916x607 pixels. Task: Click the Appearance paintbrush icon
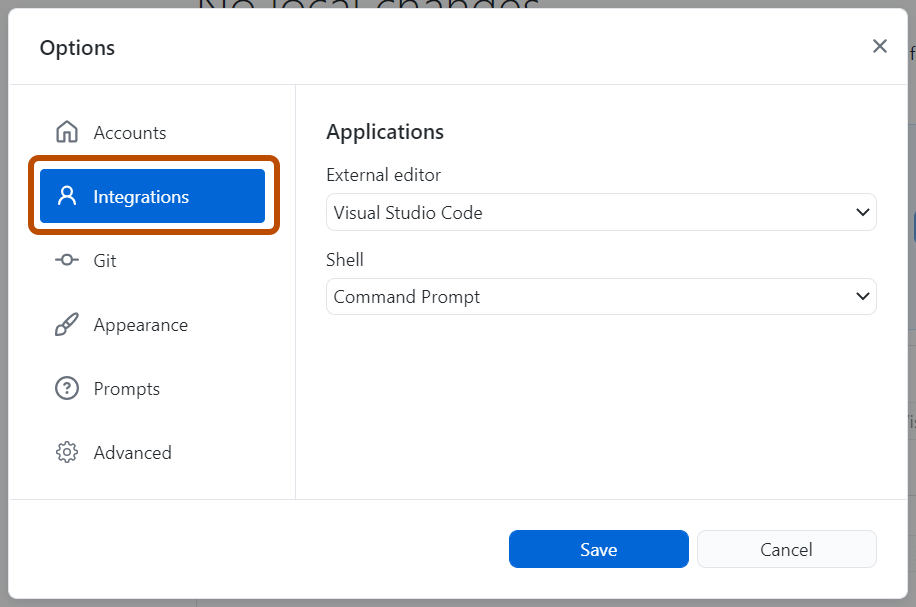66,324
